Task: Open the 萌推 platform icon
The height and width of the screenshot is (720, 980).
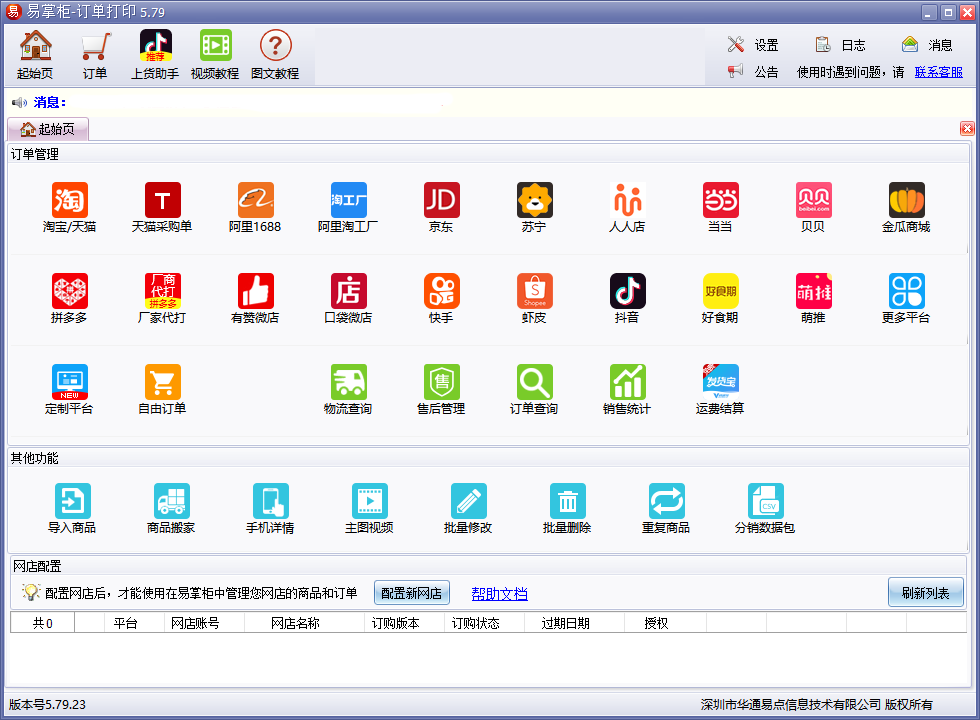Action: point(814,298)
